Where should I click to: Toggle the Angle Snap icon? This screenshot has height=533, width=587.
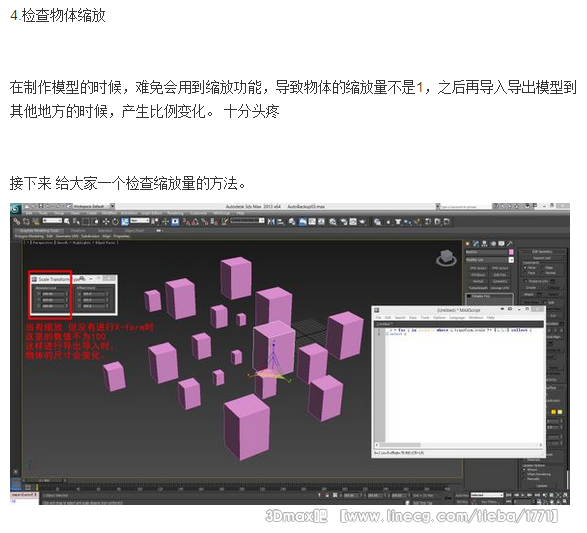click(195, 222)
